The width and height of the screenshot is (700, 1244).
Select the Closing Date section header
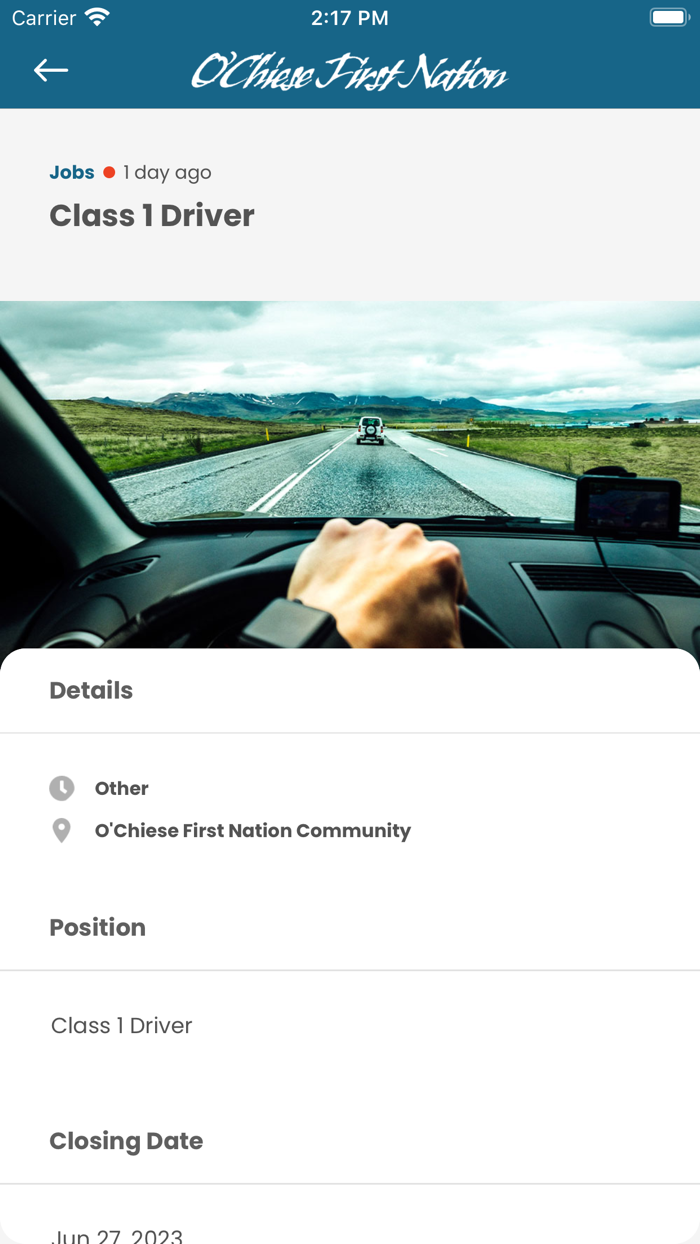126,1141
